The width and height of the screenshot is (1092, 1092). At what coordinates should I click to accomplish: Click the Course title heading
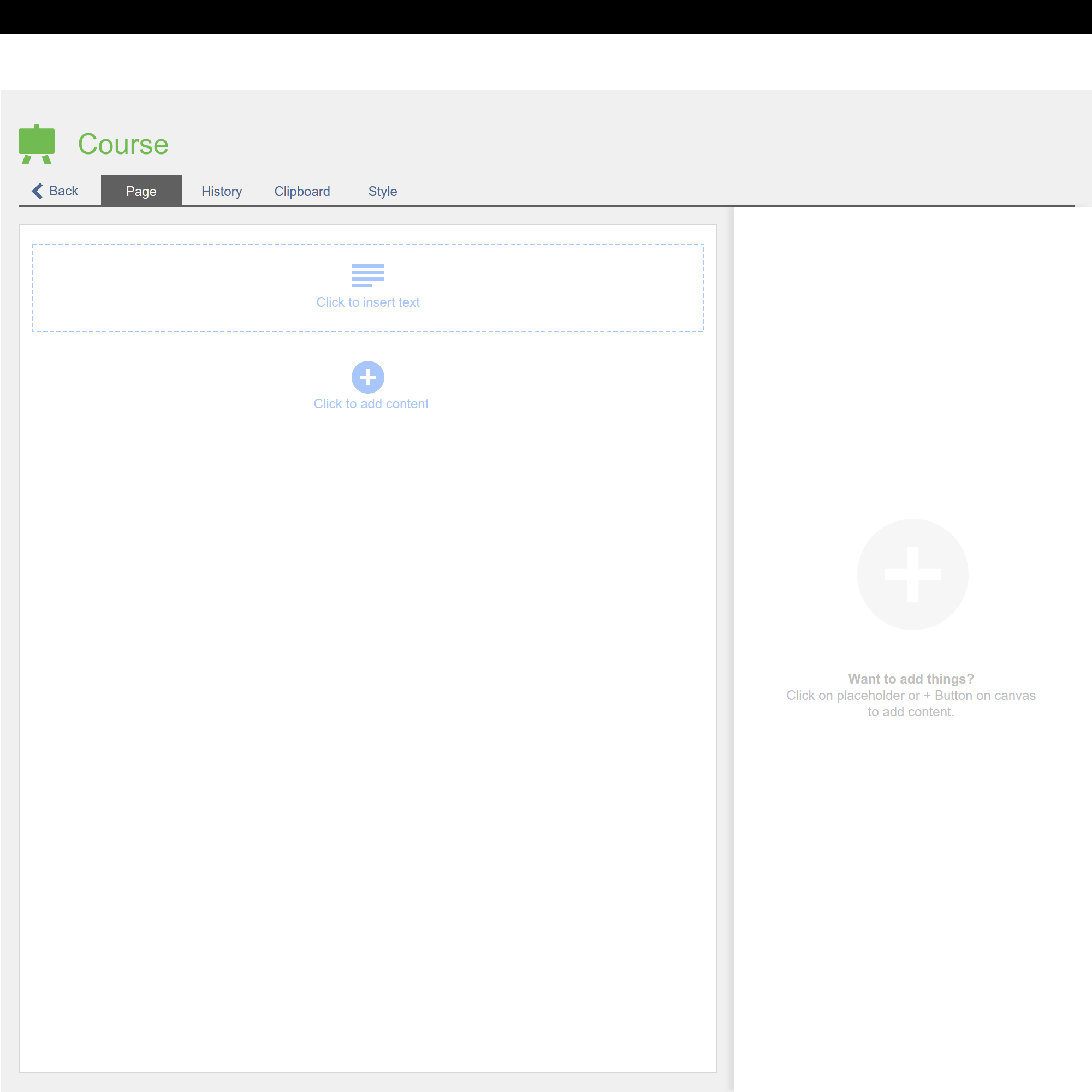click(123, 144)
